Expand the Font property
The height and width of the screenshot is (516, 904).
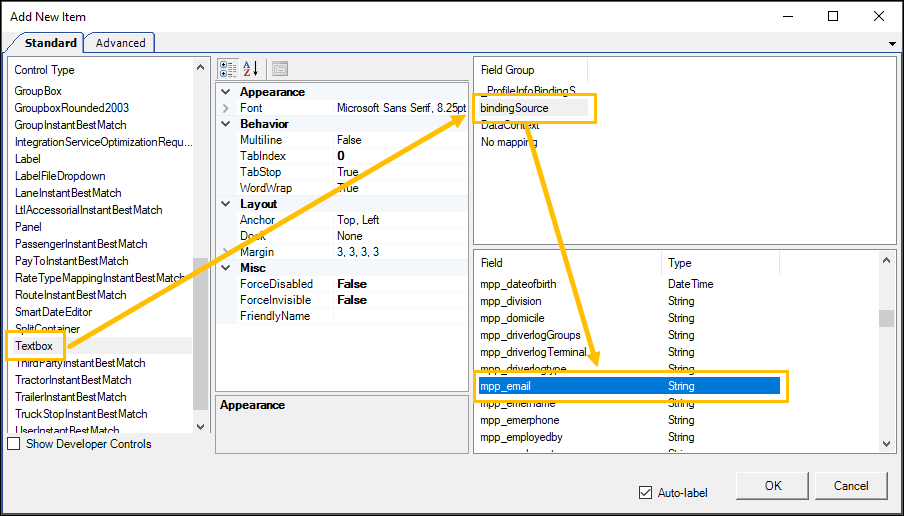[x=226, y=108]
